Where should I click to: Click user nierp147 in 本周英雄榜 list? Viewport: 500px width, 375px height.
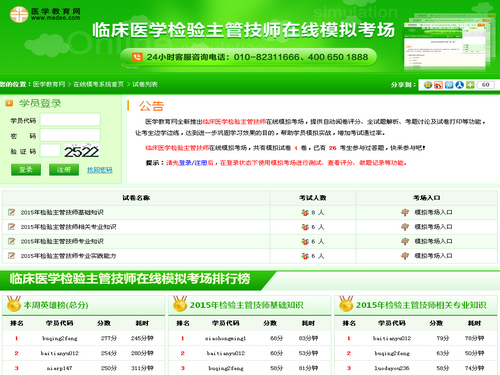click(60, 368)
